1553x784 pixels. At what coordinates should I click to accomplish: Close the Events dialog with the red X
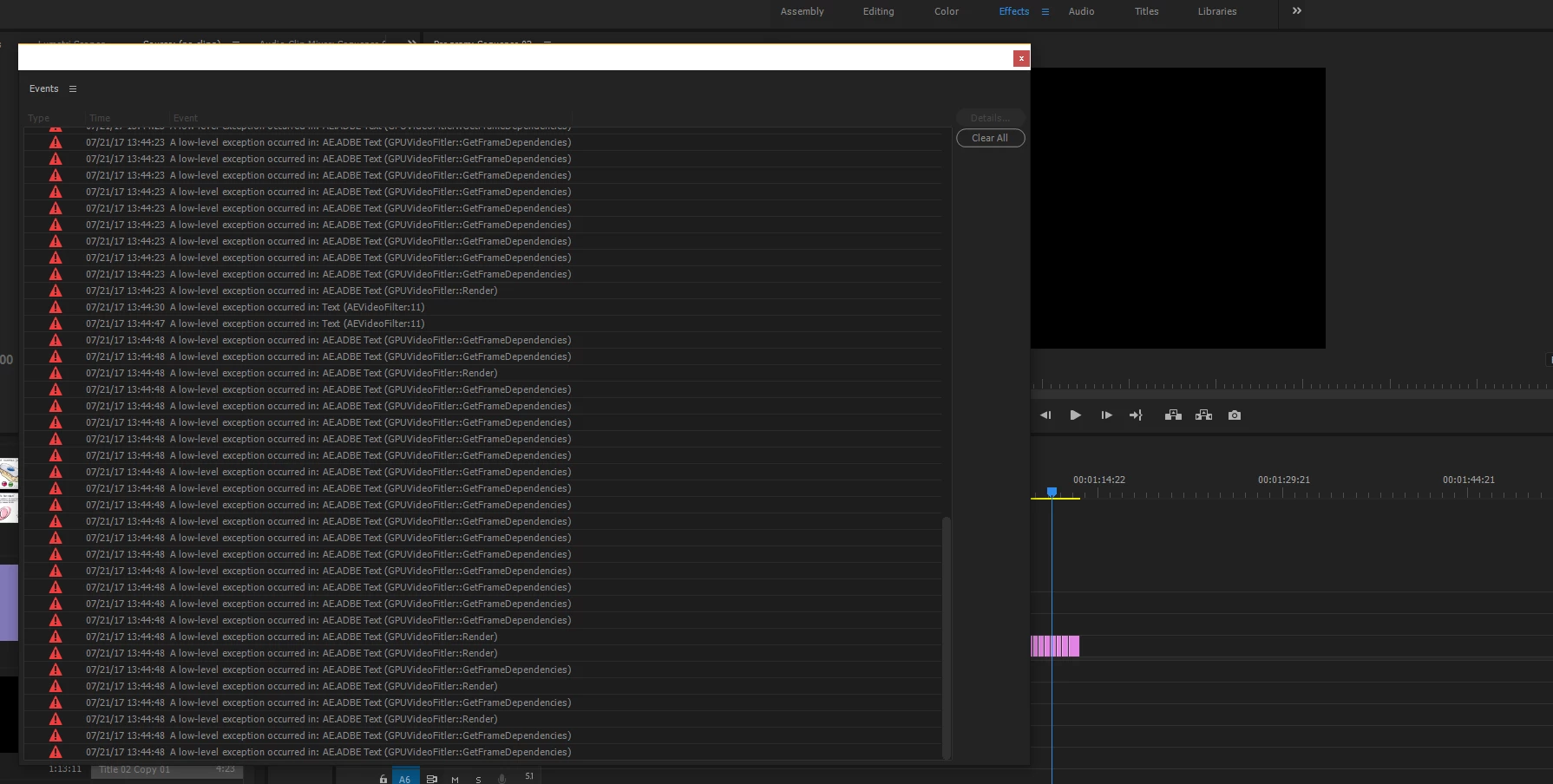(1021, 58)
